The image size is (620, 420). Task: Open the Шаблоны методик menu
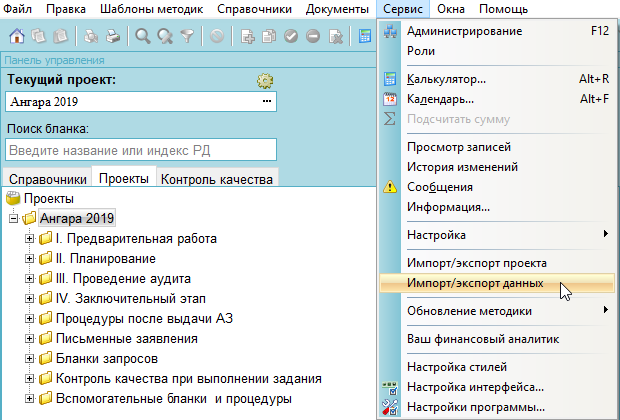151,9
